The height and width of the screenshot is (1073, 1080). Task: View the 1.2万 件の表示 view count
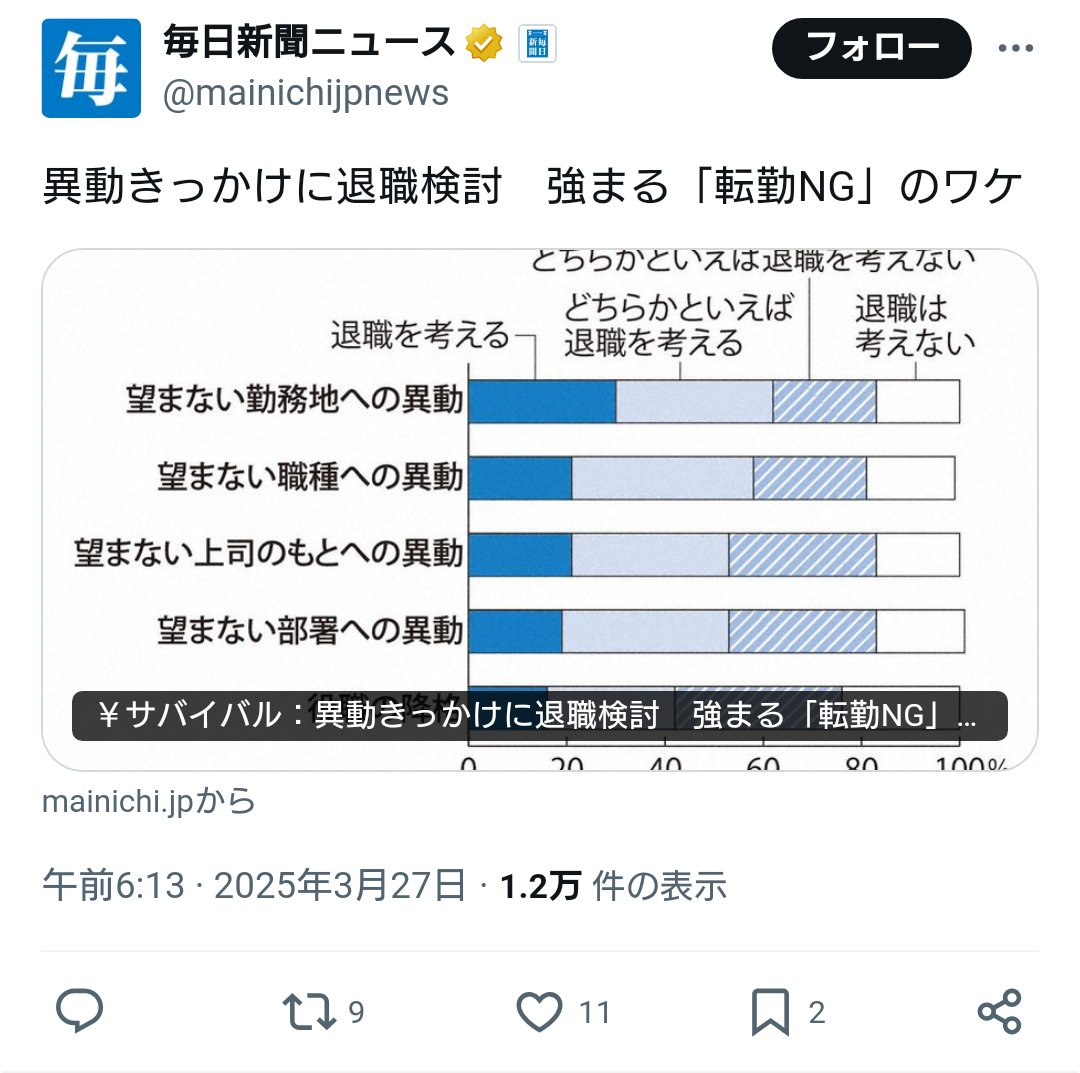point(613,886)
